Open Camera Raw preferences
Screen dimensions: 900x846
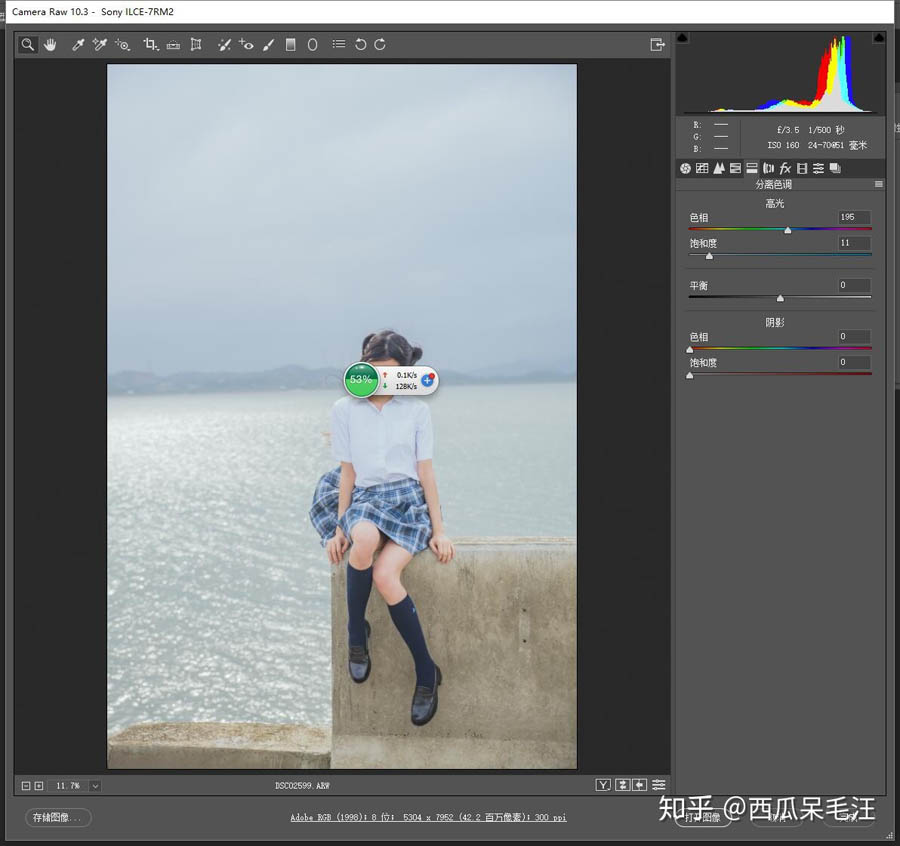click(x=338, y=44)
